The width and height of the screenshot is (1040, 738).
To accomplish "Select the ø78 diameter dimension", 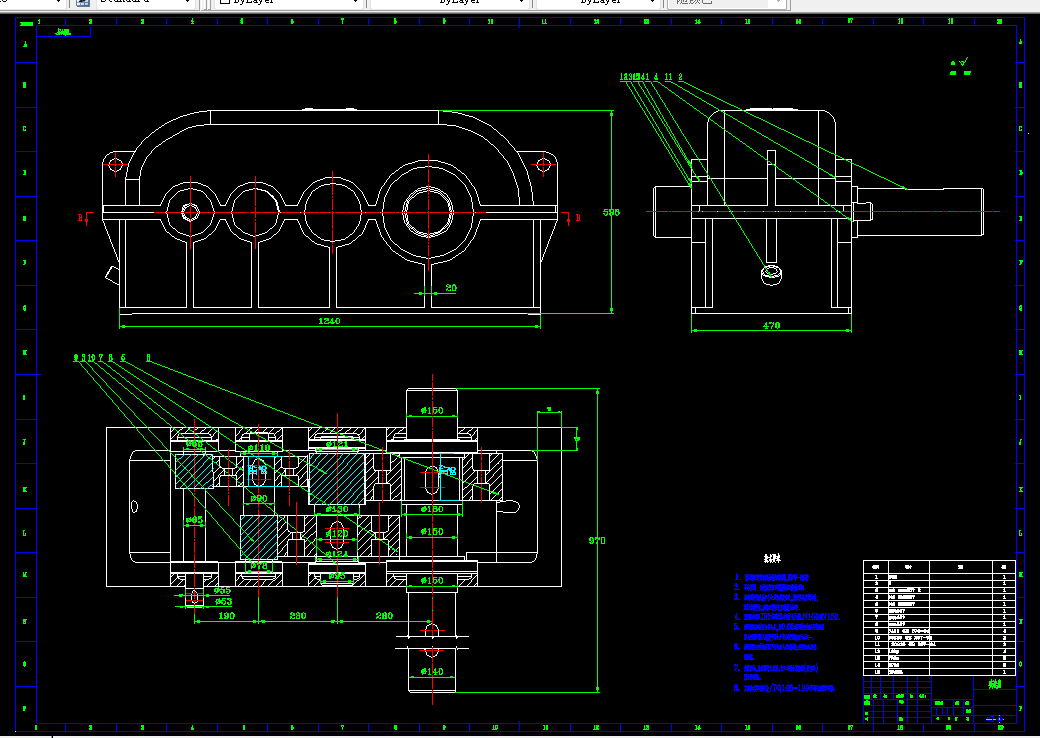I will pos(259,566).
